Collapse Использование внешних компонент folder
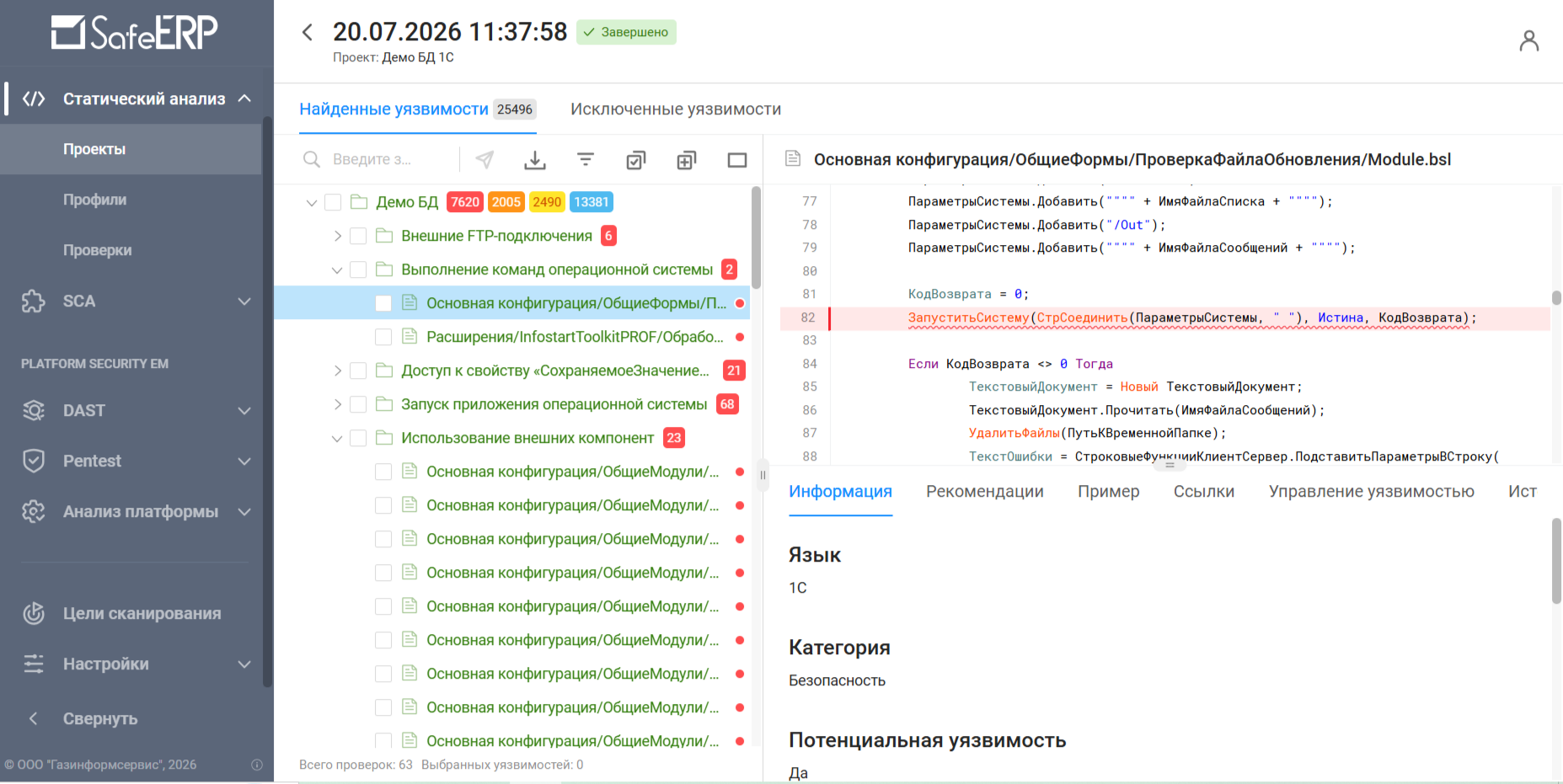1563x784 pixels. tap(337, 438)
